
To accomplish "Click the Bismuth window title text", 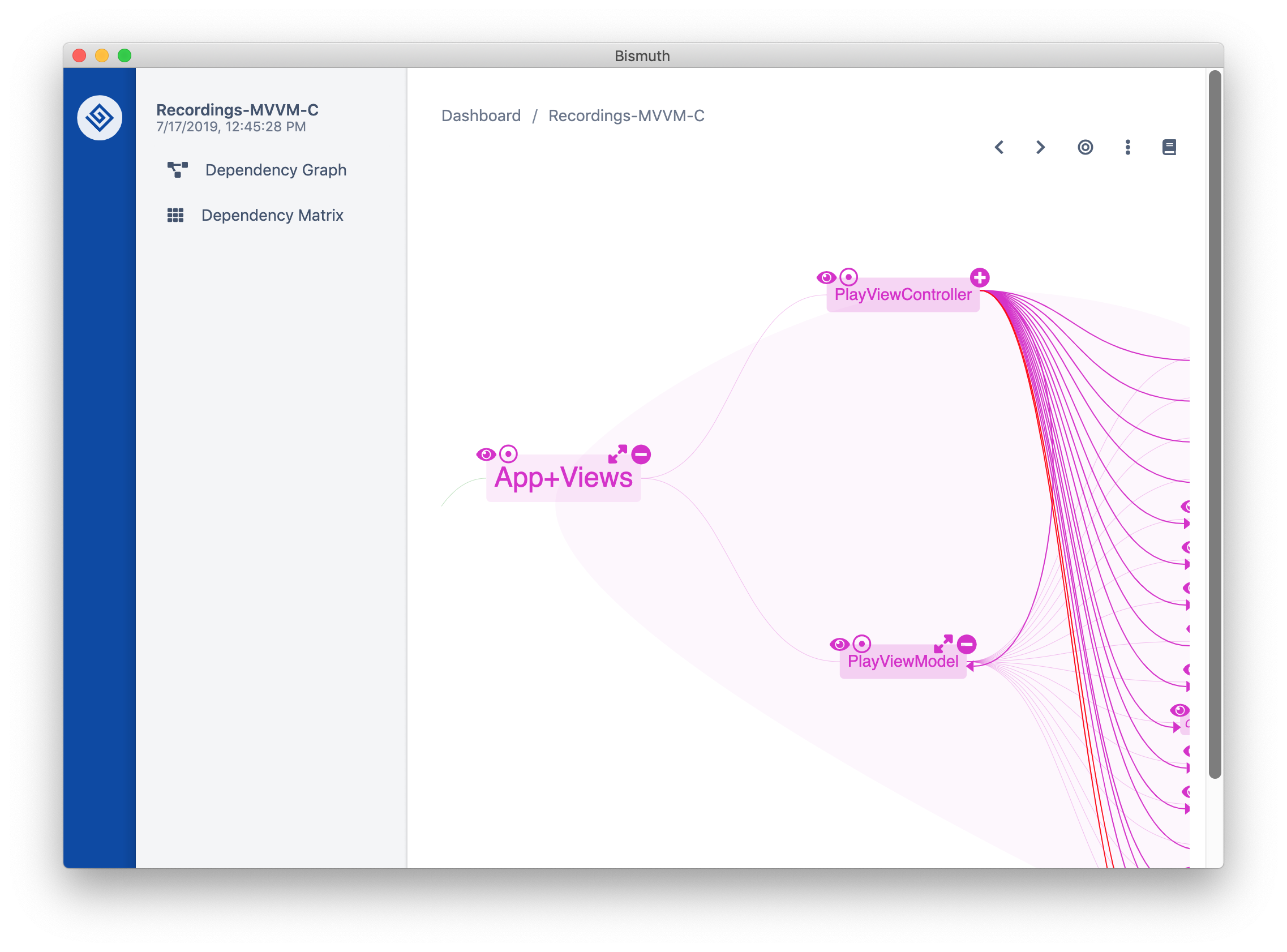I will pyautogui.click(x=642, y=56).
